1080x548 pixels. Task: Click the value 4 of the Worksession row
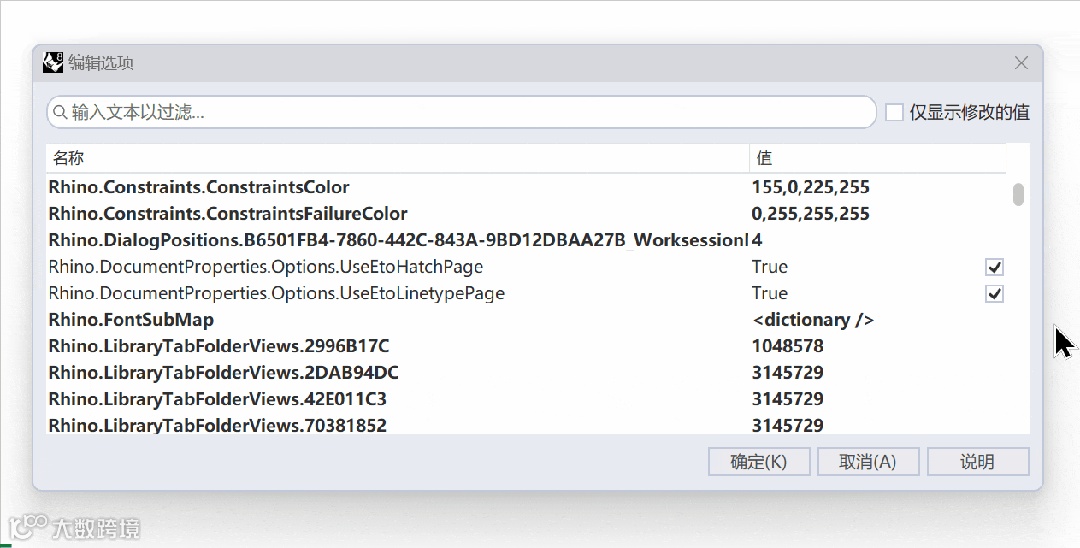tap(757, 240)
